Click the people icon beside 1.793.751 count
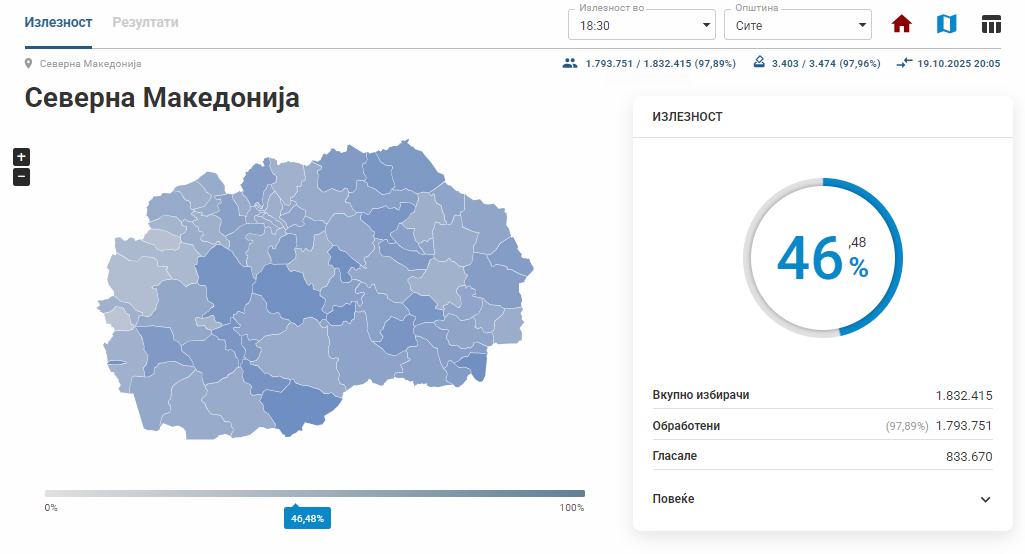Image resolution: width=1025 pixels, height=554 pixels. [570, 63]
